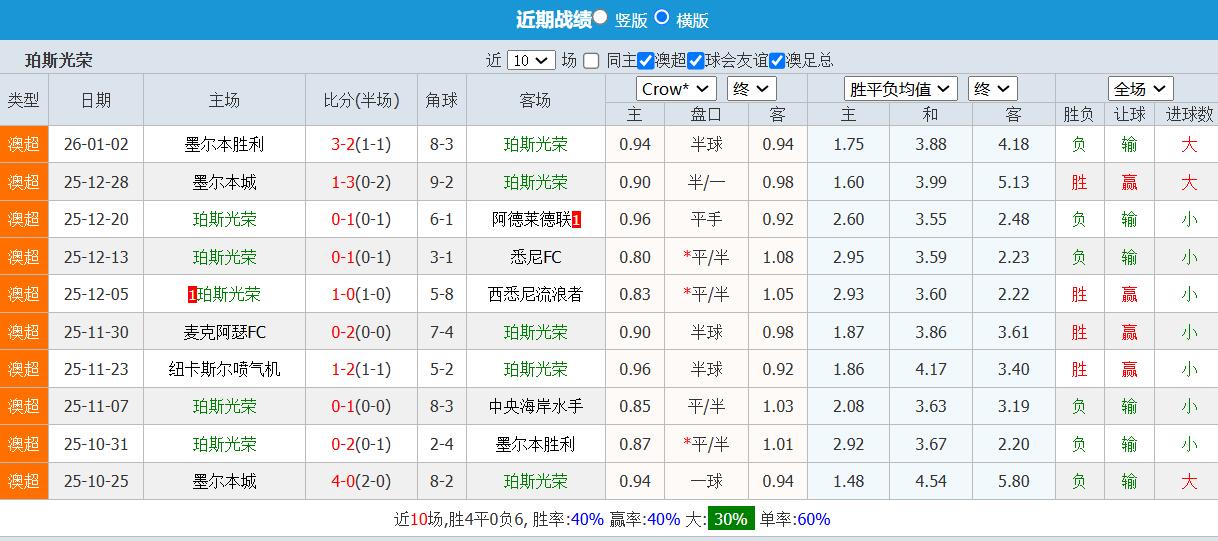The width and height of the screenshot is (1218, 541).
Task: Click the 盘口 column header
Action: click(706, 115)
